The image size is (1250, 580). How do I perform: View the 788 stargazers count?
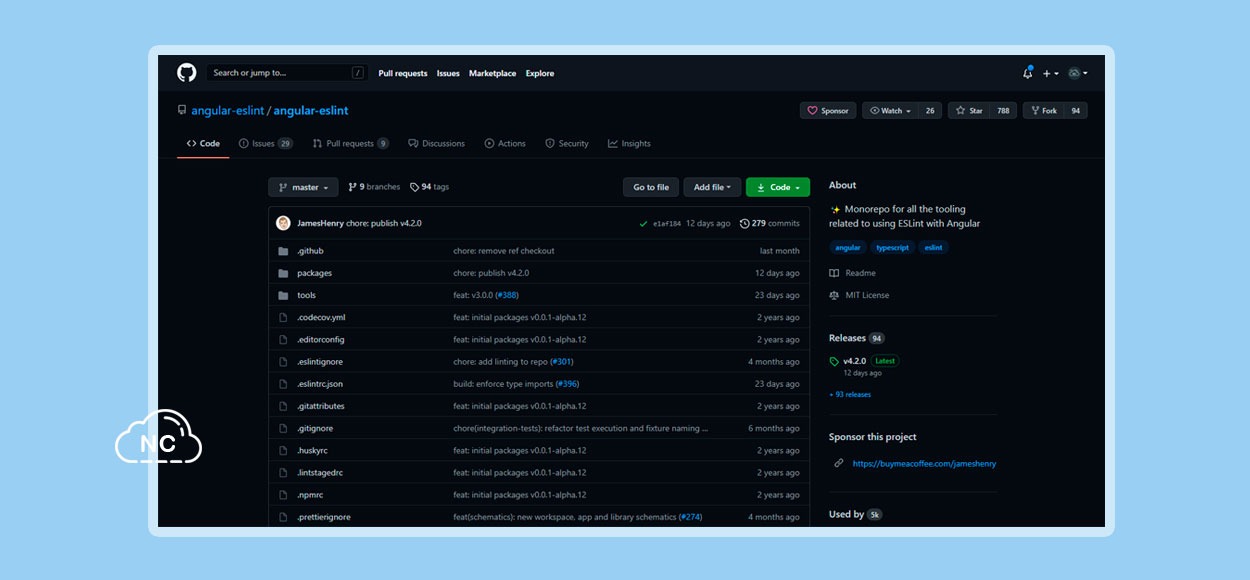1003,111
